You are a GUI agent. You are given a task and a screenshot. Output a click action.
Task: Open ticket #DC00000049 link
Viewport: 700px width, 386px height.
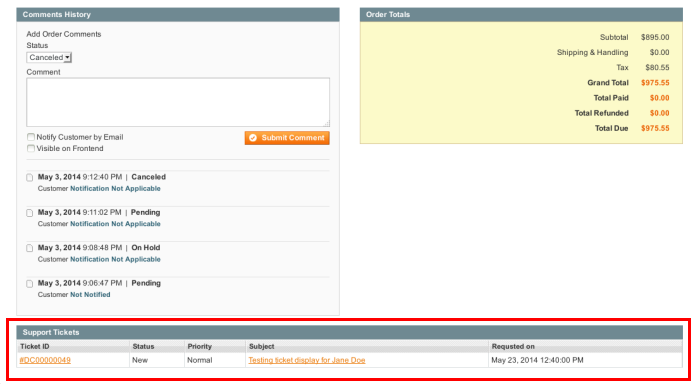(x=45, y=360)
